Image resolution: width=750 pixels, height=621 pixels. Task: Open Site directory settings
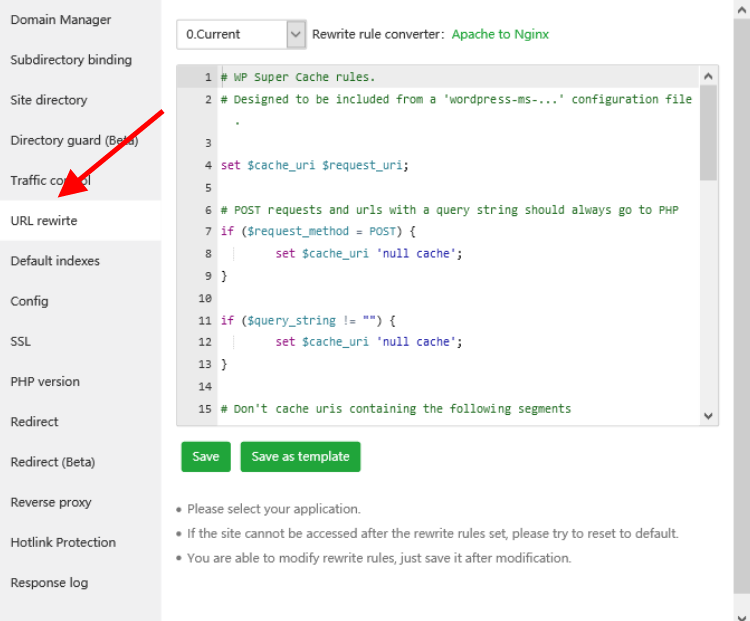(x=49, y=100)
